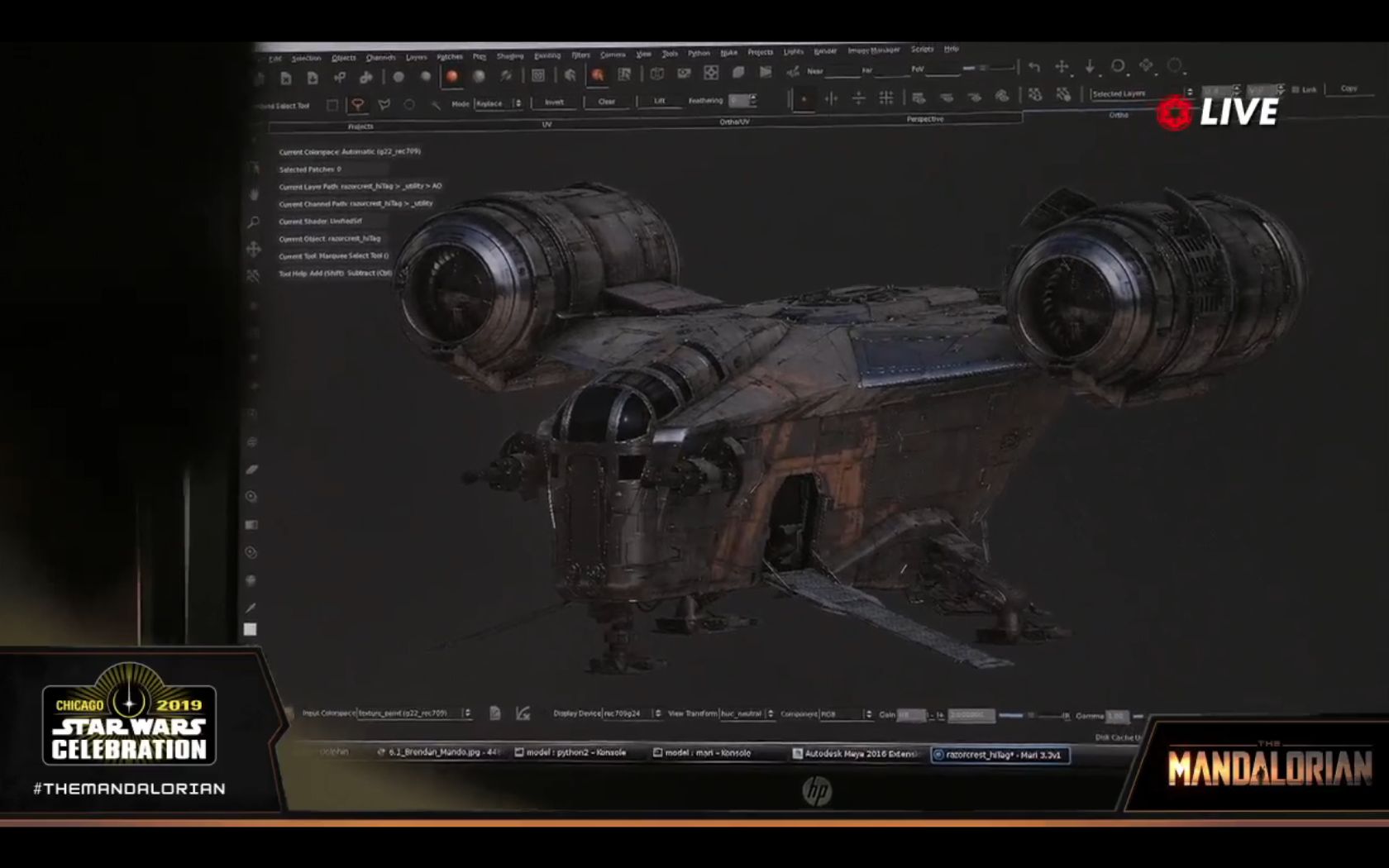Open the Python menu
This screenshot has width=1389, height=868.
[699, 53]
